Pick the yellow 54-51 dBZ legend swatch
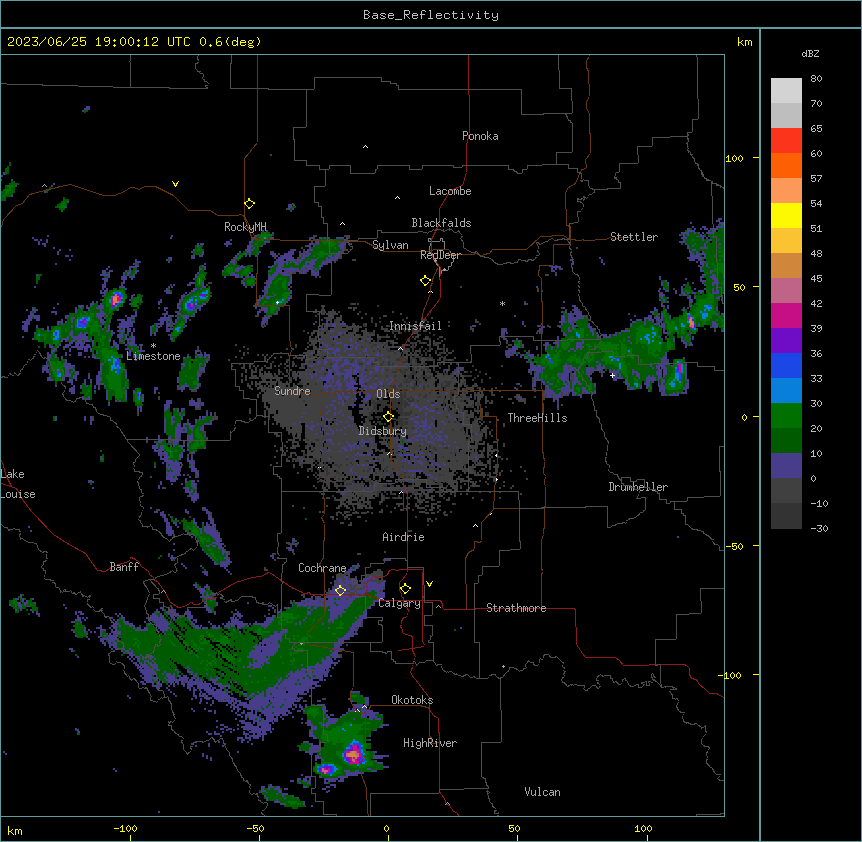 click(x=786, y=215)
